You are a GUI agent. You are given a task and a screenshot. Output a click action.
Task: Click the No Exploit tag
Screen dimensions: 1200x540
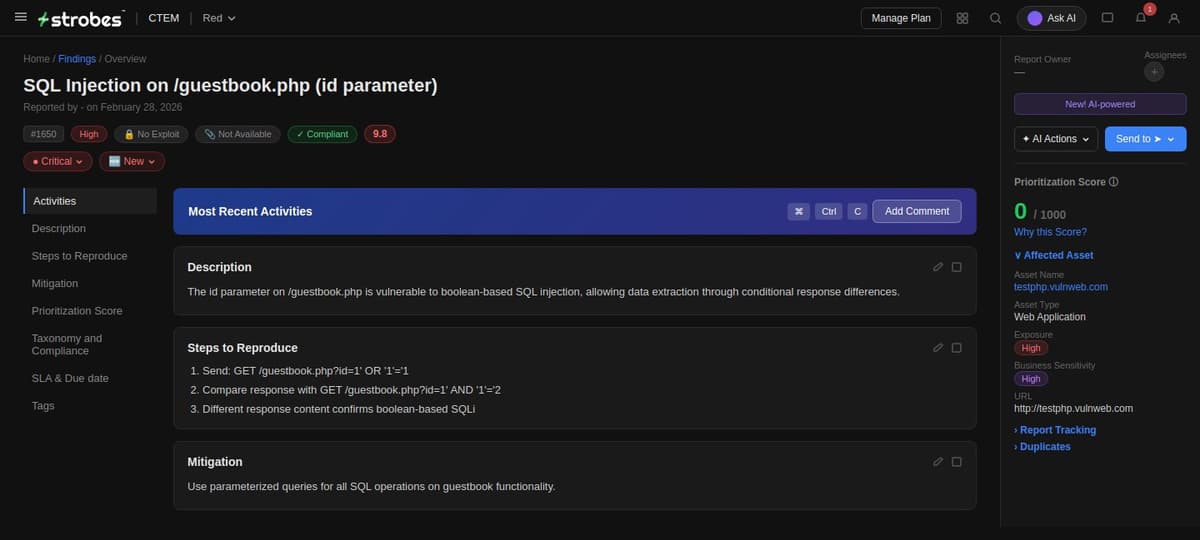151,134
